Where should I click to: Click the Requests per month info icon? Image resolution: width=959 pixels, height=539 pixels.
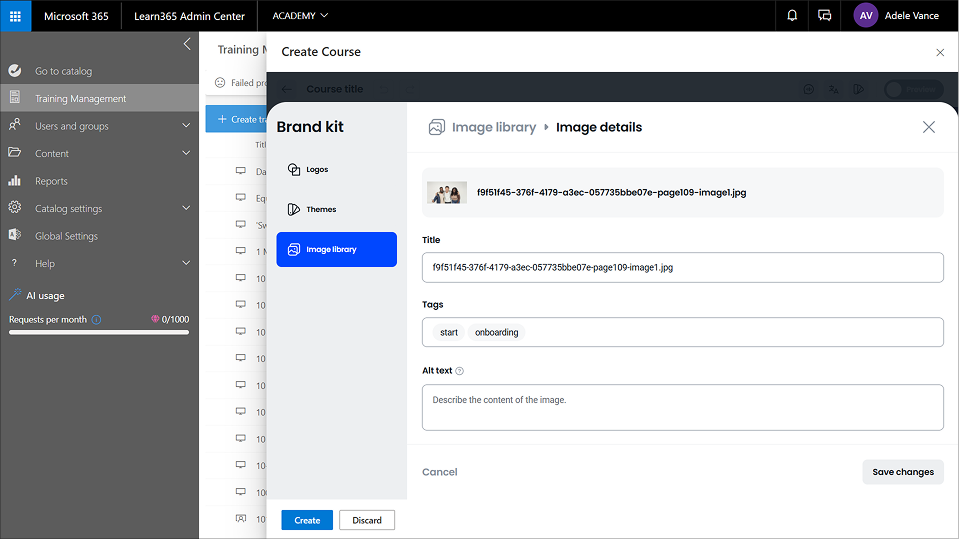pyautogui.click(x=97, y=320)
